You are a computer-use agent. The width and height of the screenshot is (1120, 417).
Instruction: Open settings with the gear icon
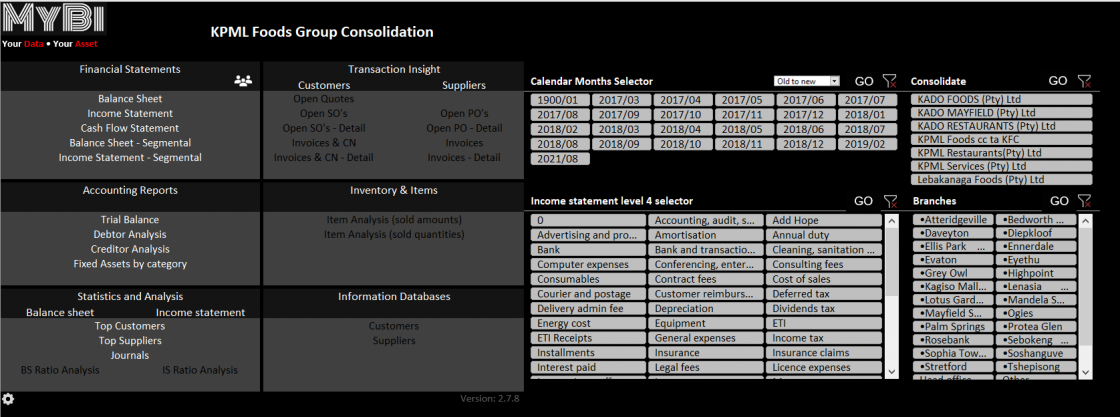9,399
